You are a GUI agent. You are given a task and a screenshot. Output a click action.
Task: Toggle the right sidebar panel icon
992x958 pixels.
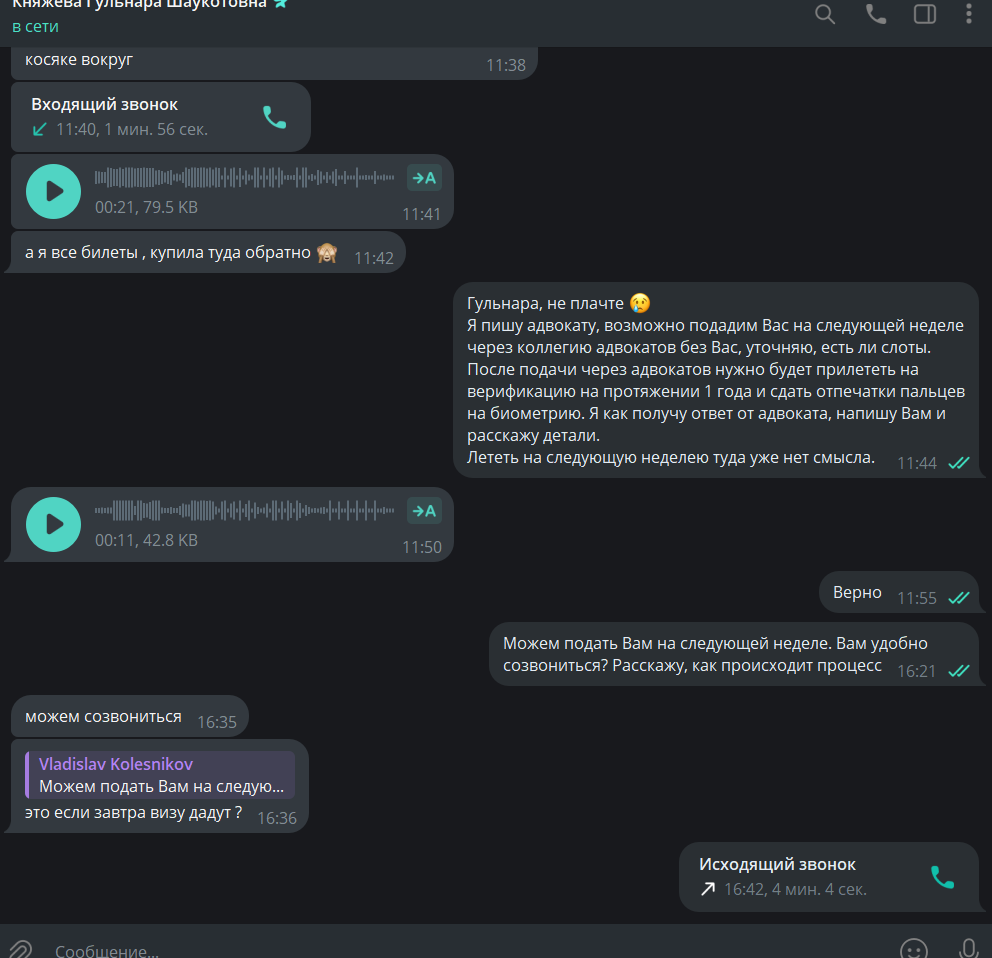(x=924, y=14)
